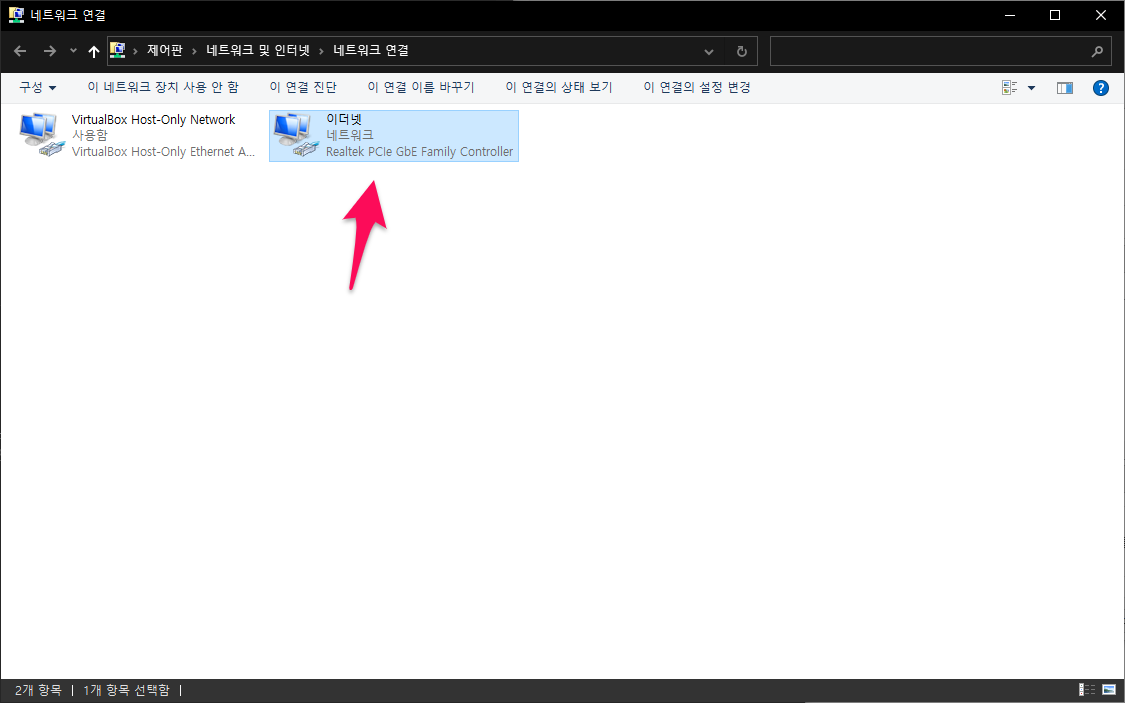Open address bar history dropdown
Image resolution: width=1125 pixels, height=703 pixels.
tap(709, 52)
